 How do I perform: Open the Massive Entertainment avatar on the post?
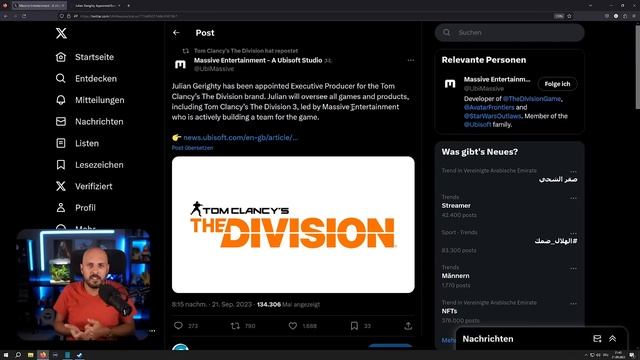pos(180,64)
